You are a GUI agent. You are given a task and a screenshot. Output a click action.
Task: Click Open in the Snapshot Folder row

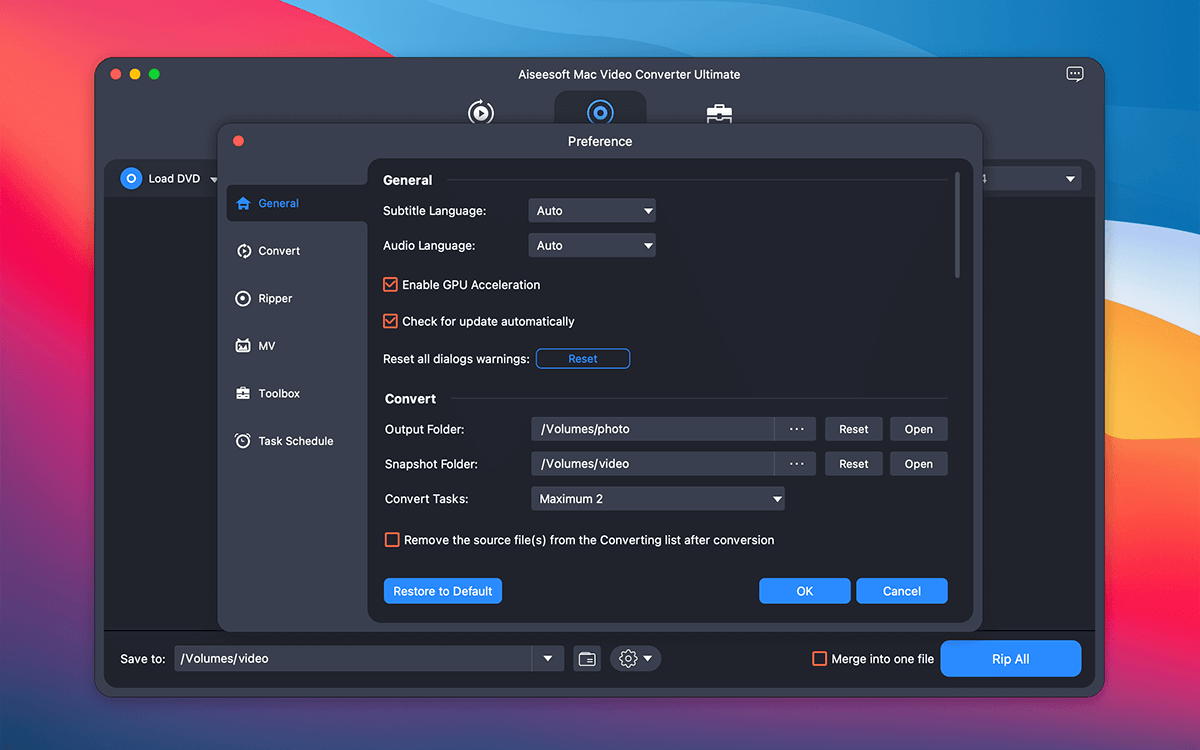pos(919,464)
